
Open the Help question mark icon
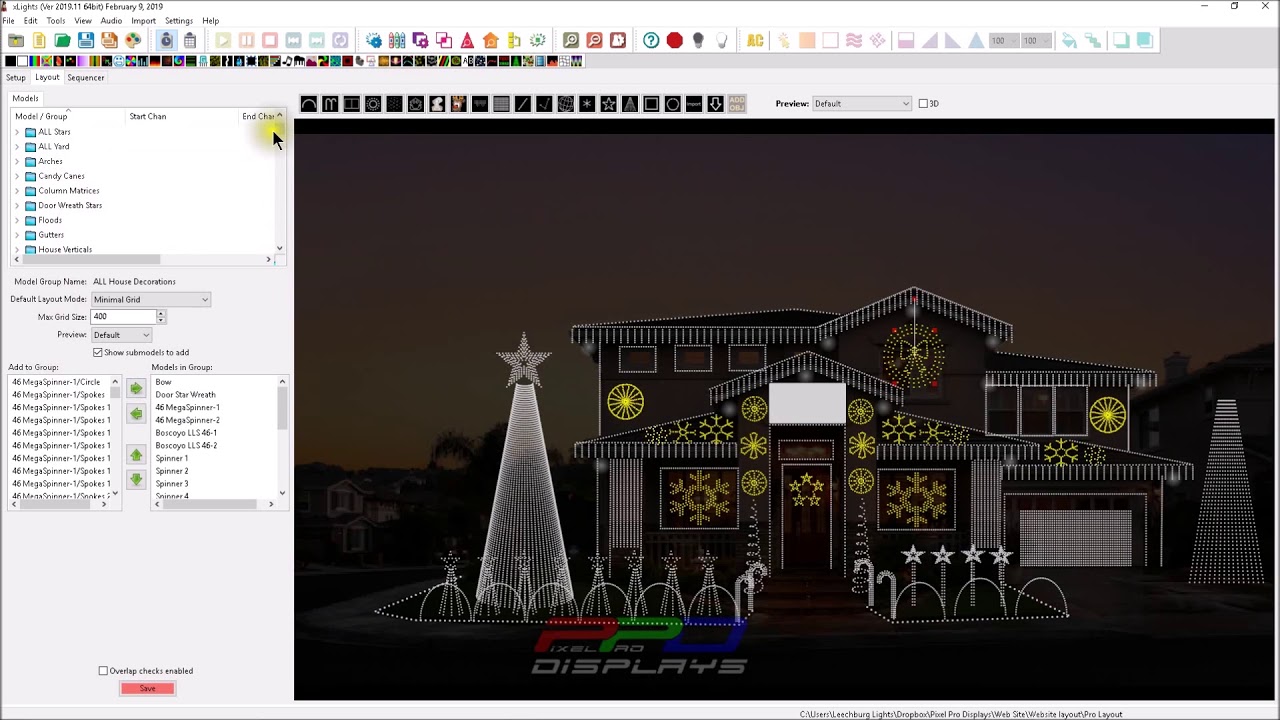651,41
